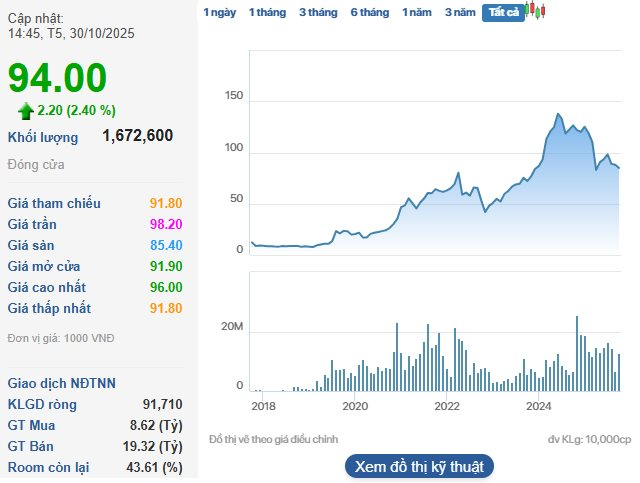Click the "Giá trần" value 98.20
Screen dimensions: 640x483
165,224
